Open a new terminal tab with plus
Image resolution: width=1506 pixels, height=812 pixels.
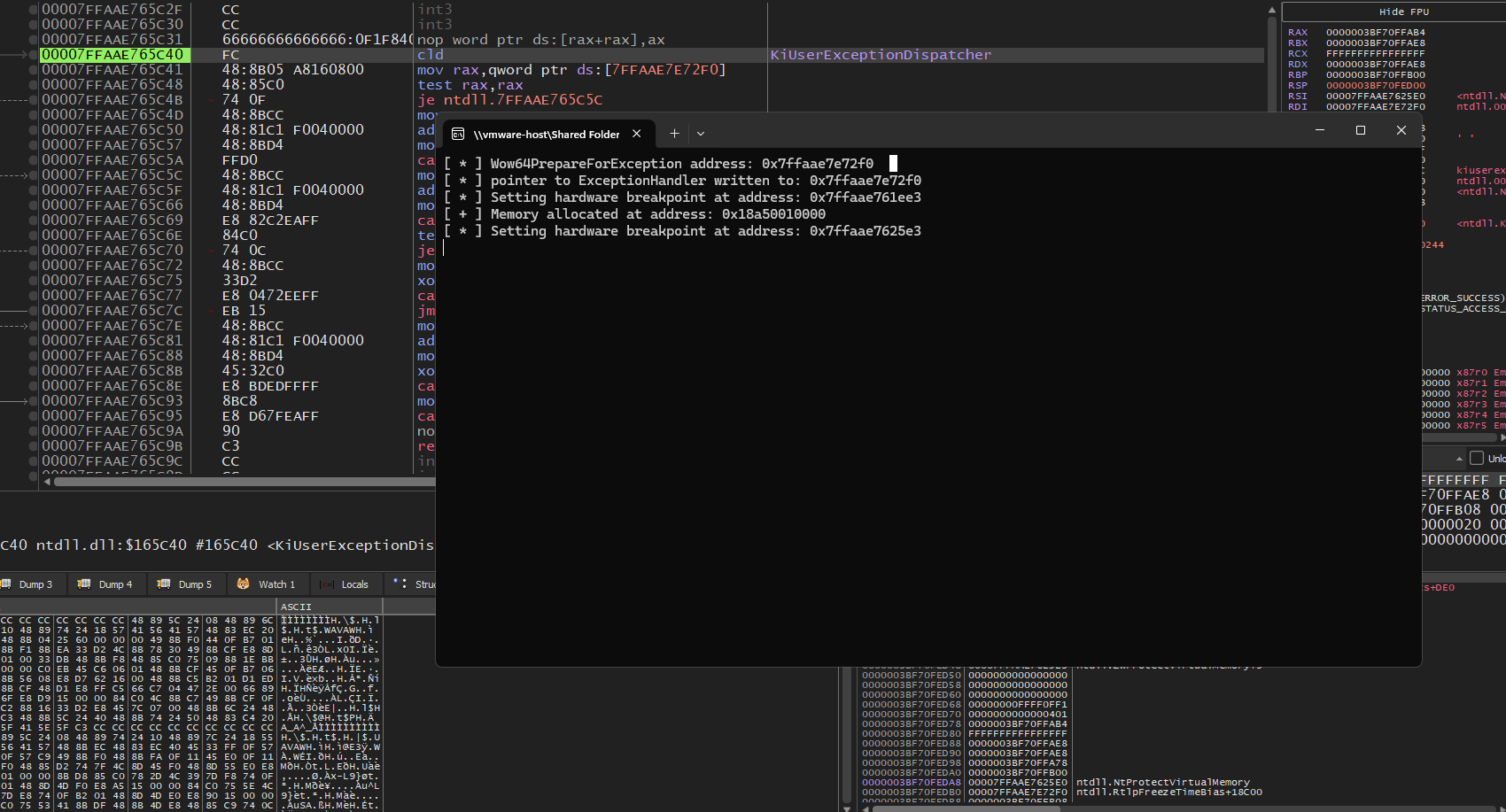coord(674,134)
